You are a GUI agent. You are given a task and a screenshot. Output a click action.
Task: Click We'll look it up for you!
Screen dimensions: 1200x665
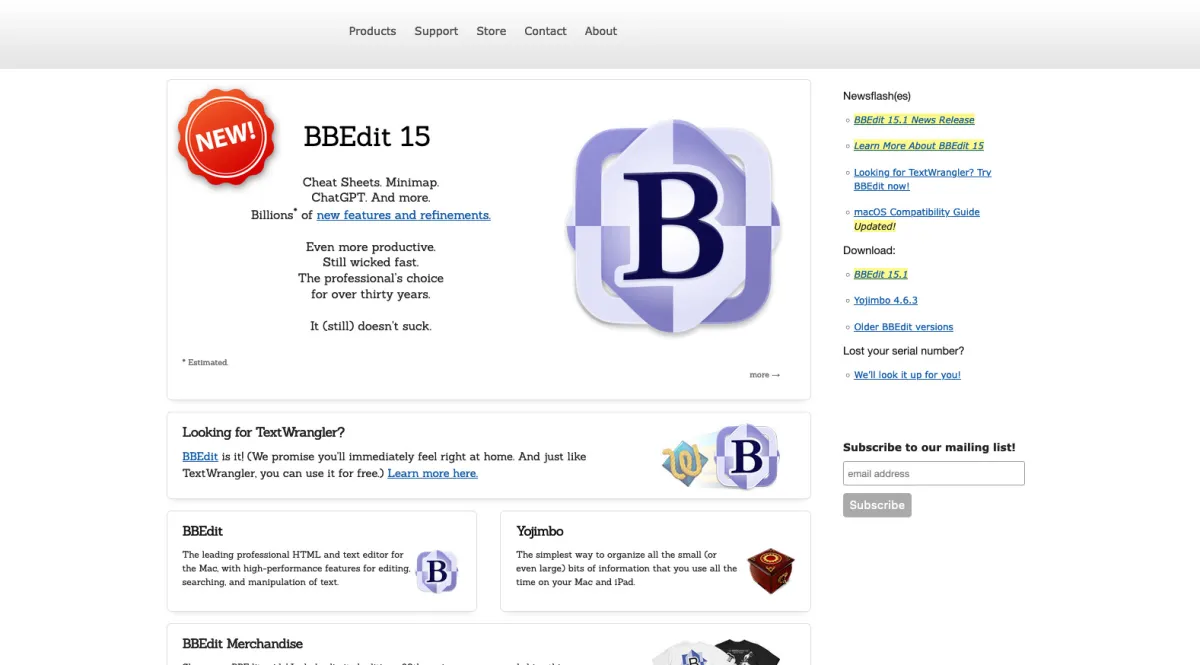(907, 375)
